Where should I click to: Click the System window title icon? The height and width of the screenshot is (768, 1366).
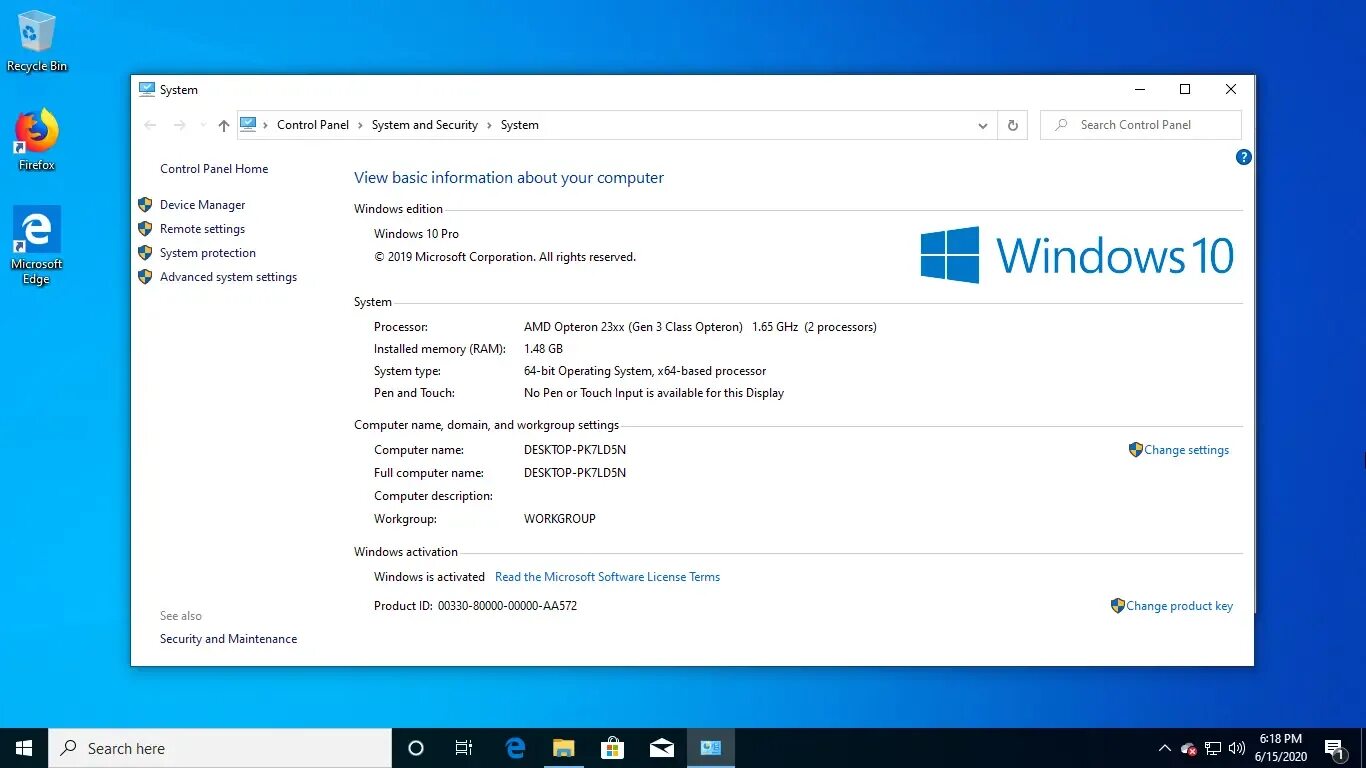pyautogui.click(x=147, y=89)
